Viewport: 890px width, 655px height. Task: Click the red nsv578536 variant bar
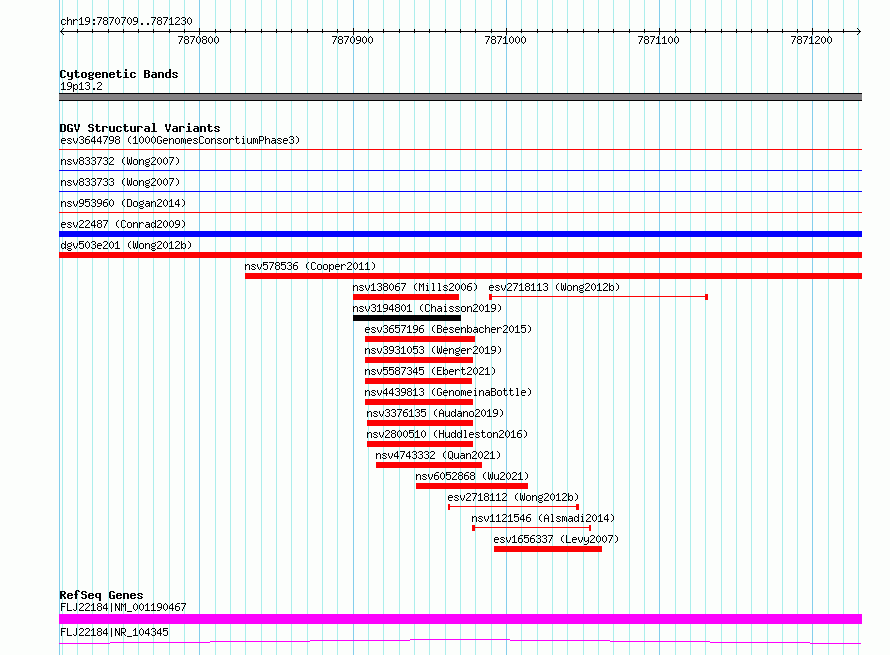click(x=553, y=276)
